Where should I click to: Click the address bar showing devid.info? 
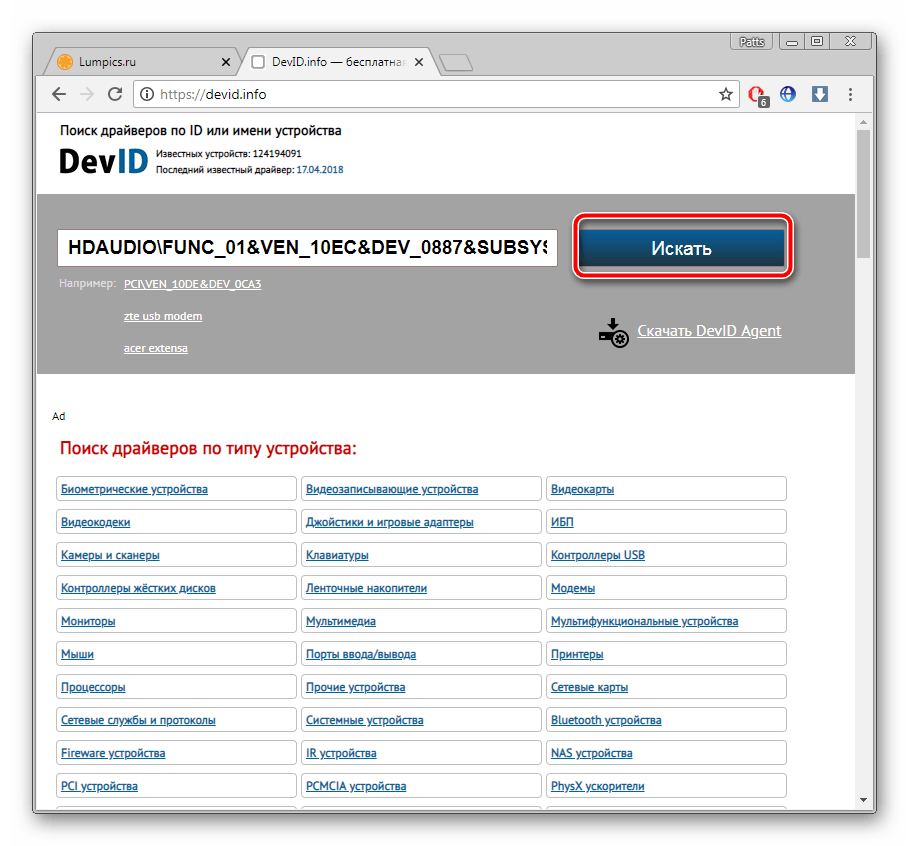pos(430,94)
